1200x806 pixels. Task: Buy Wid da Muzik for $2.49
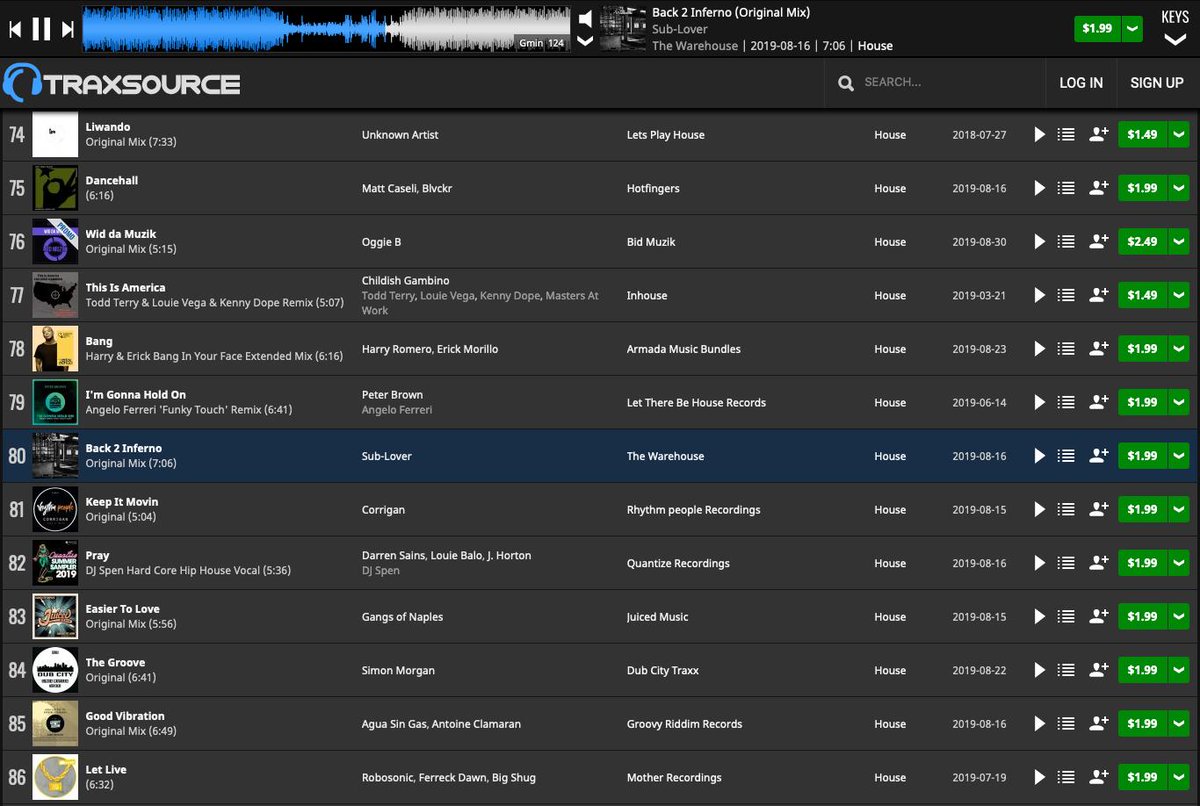point(1142,241)
